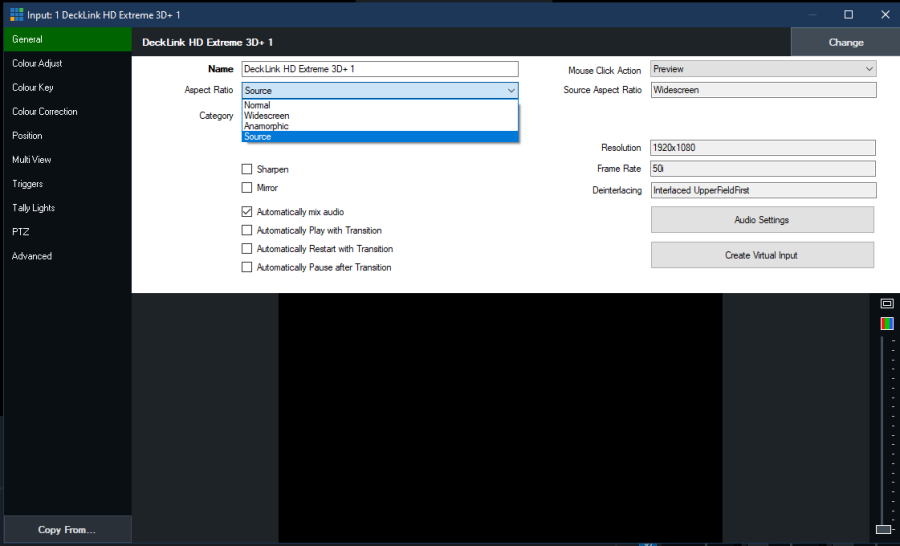This screenshot has width=900, height=546.
Task: Tick Automatically Restart with Transition
Action: (247, 249)
